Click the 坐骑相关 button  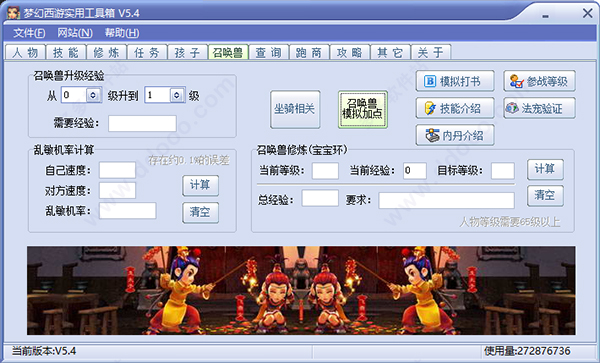[295, 109]
